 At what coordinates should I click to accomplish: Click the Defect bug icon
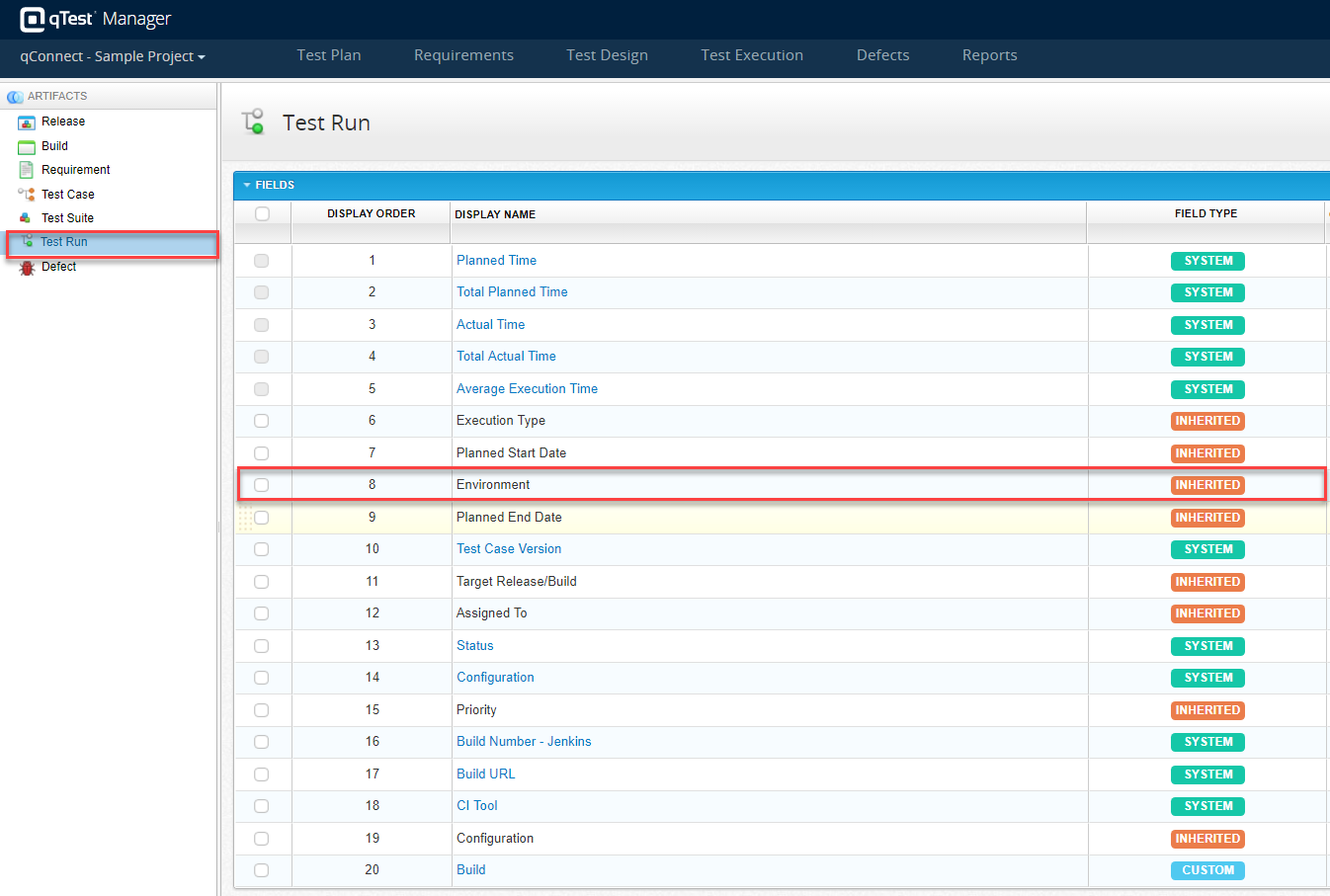pyautogui.click(x=27, y=267)
